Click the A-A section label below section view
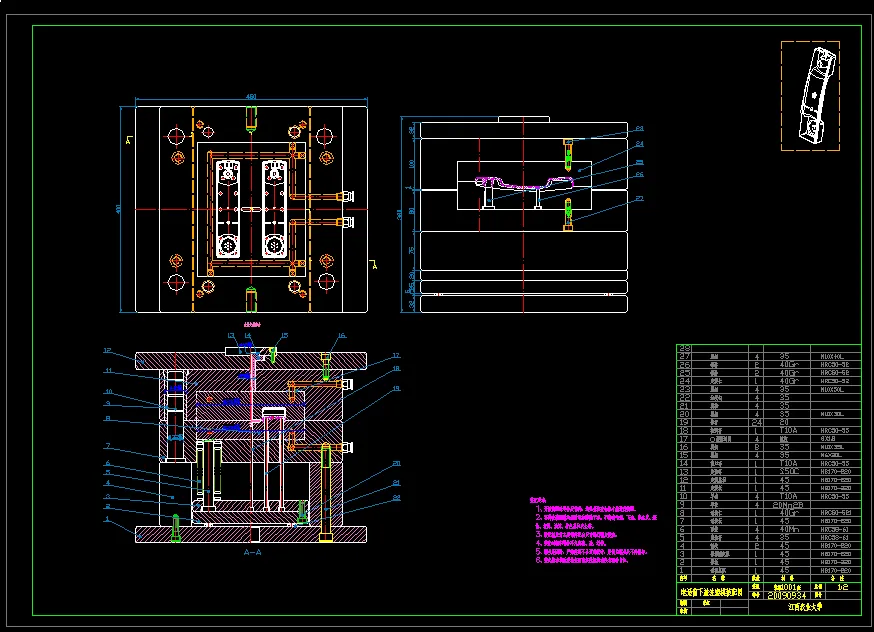 [253, 552]
